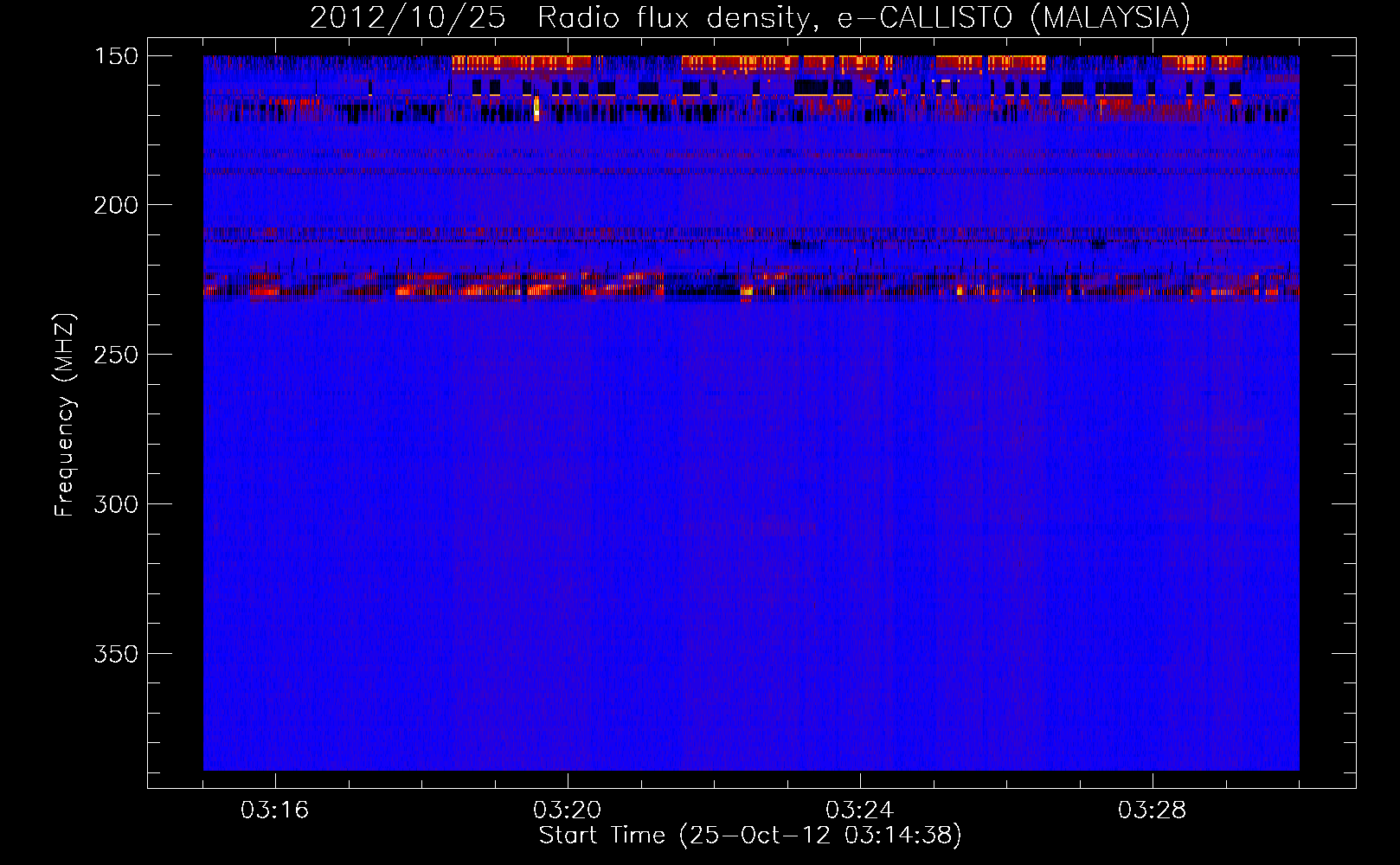Click the 03:20 time tick label

click(x=568, y=811)
